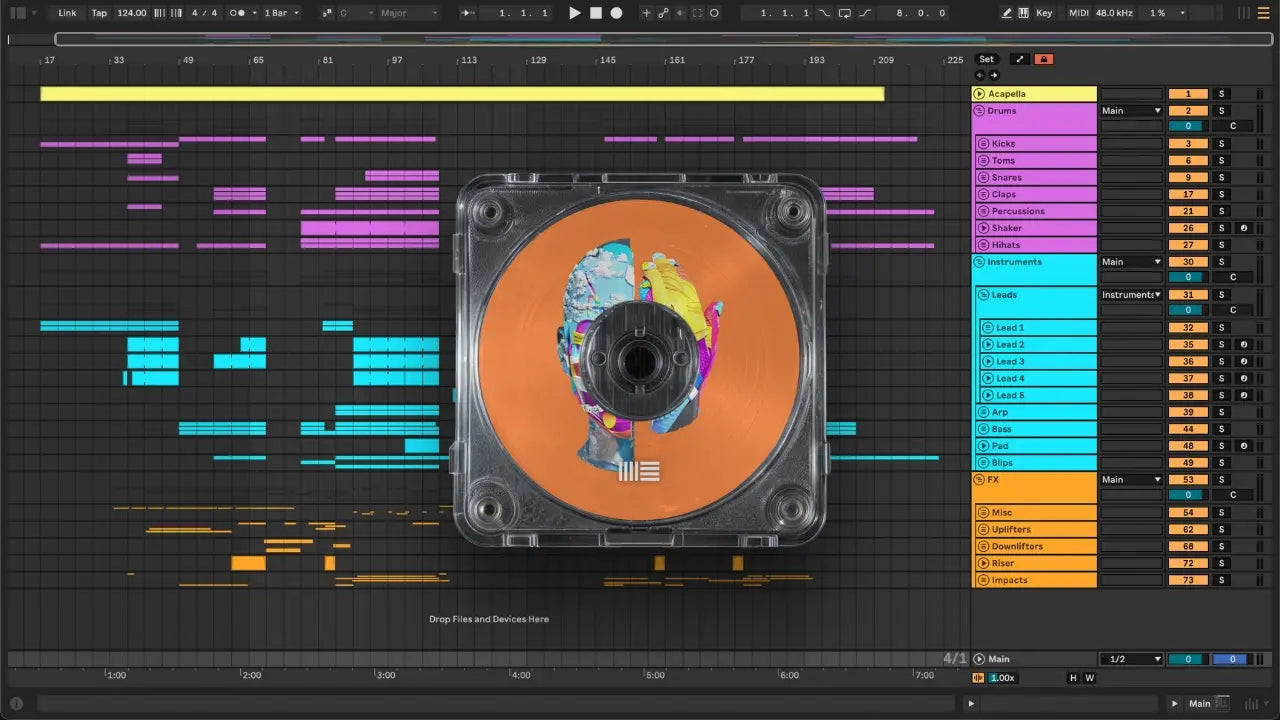Click the 48.0 kHz sample rate display

[x=1116, y=13]
